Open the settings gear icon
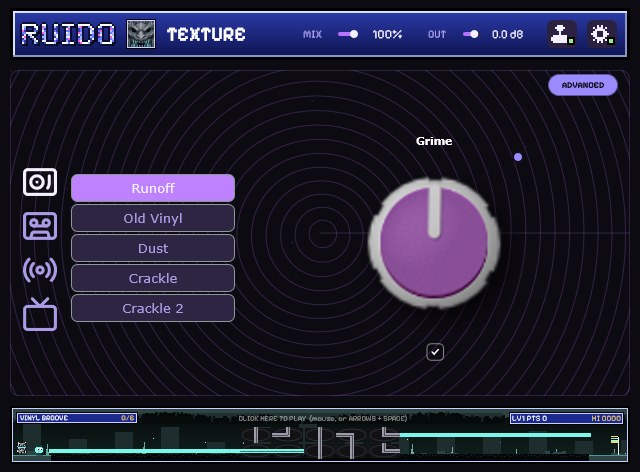640x472 pixels. click(x=602, y=34)
